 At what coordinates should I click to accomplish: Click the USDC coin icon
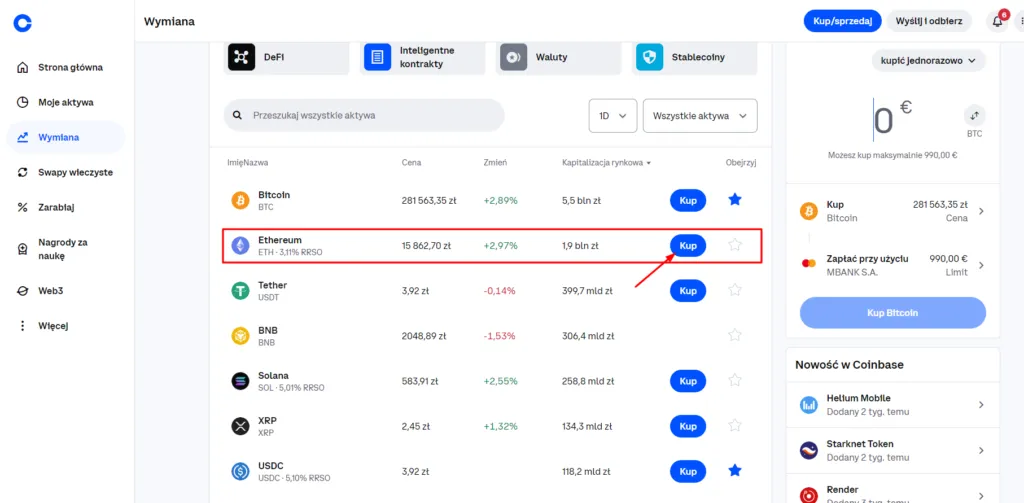pos(240,471)
